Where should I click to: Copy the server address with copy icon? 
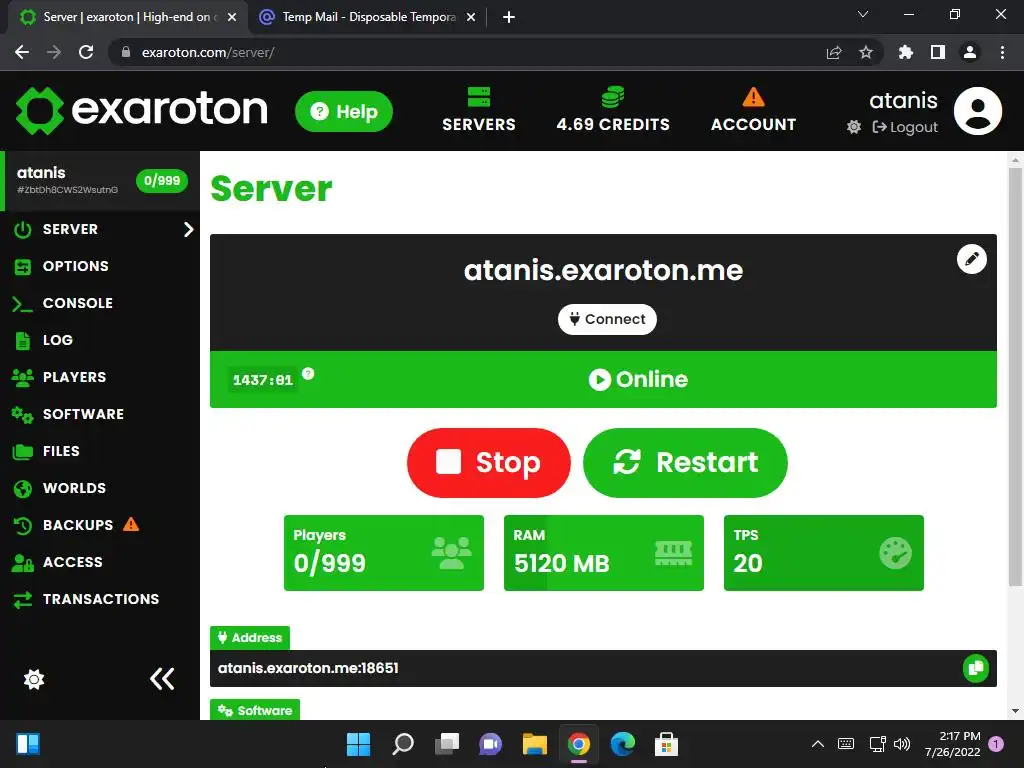[x=976, y=668]
